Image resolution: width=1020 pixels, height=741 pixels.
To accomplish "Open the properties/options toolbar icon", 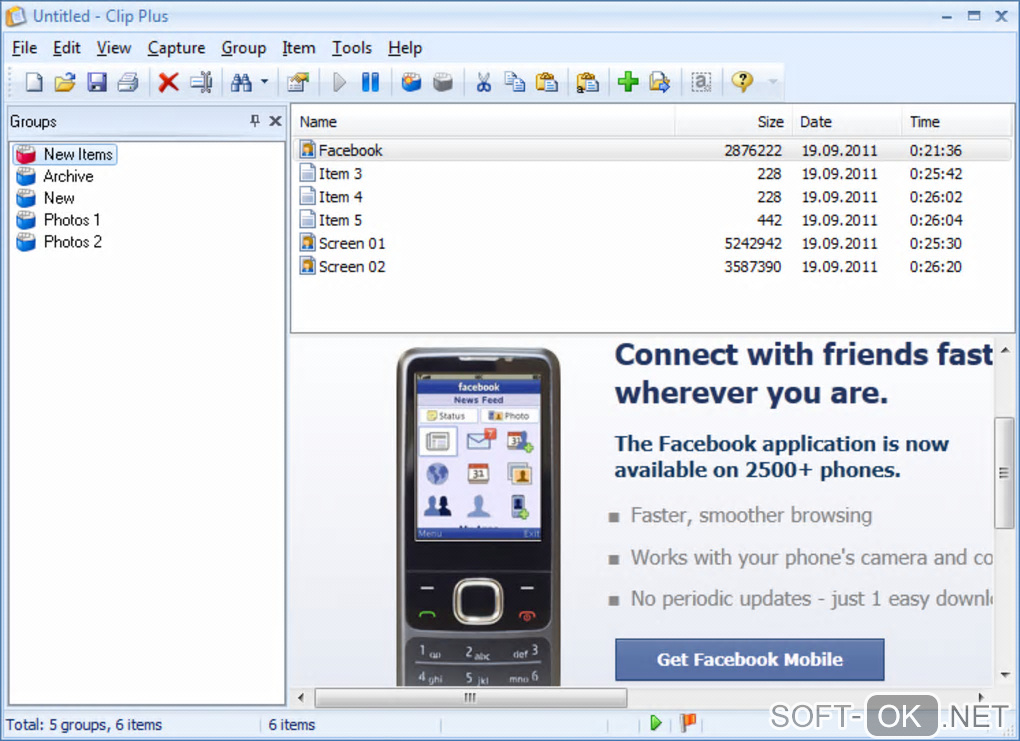I will (298, 82).
